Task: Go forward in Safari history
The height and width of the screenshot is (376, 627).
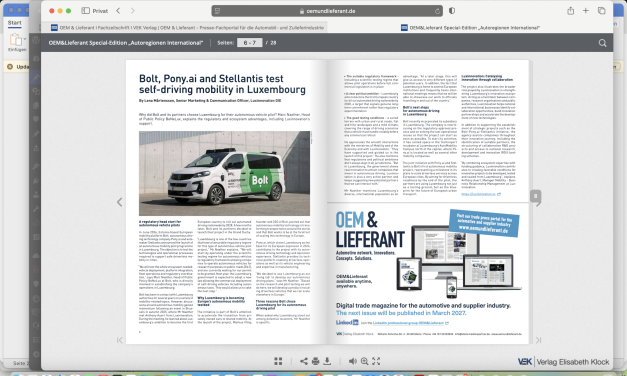Action: tap(133, 11)
